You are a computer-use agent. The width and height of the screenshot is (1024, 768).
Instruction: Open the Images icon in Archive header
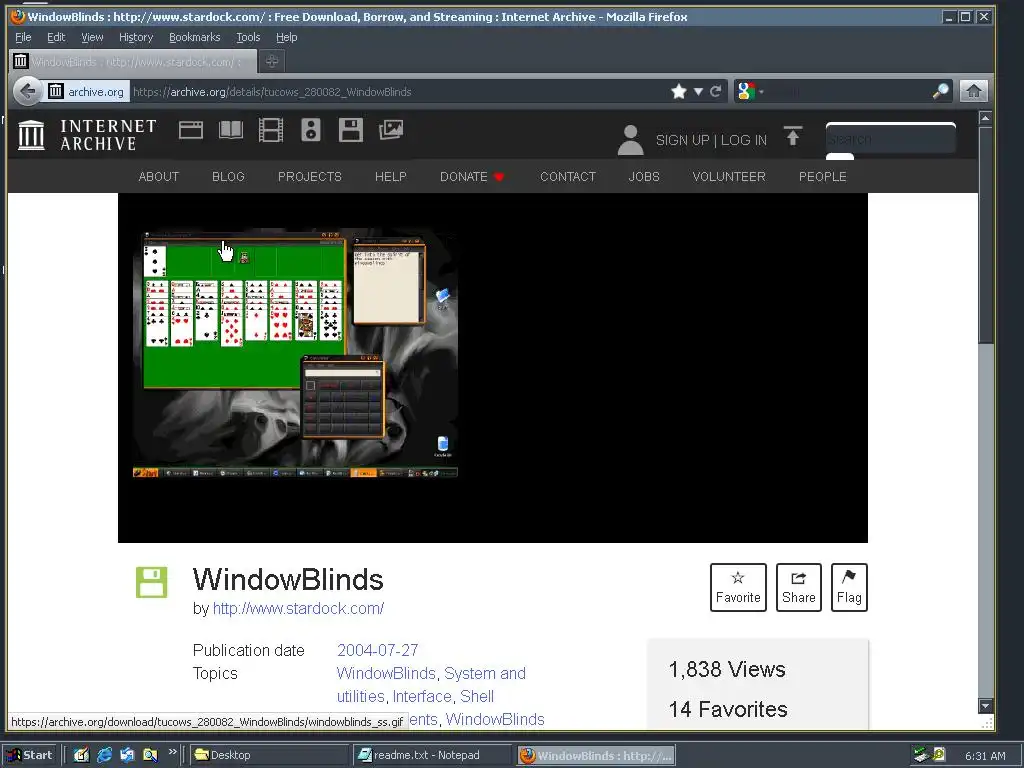click(x=391, y=130)
